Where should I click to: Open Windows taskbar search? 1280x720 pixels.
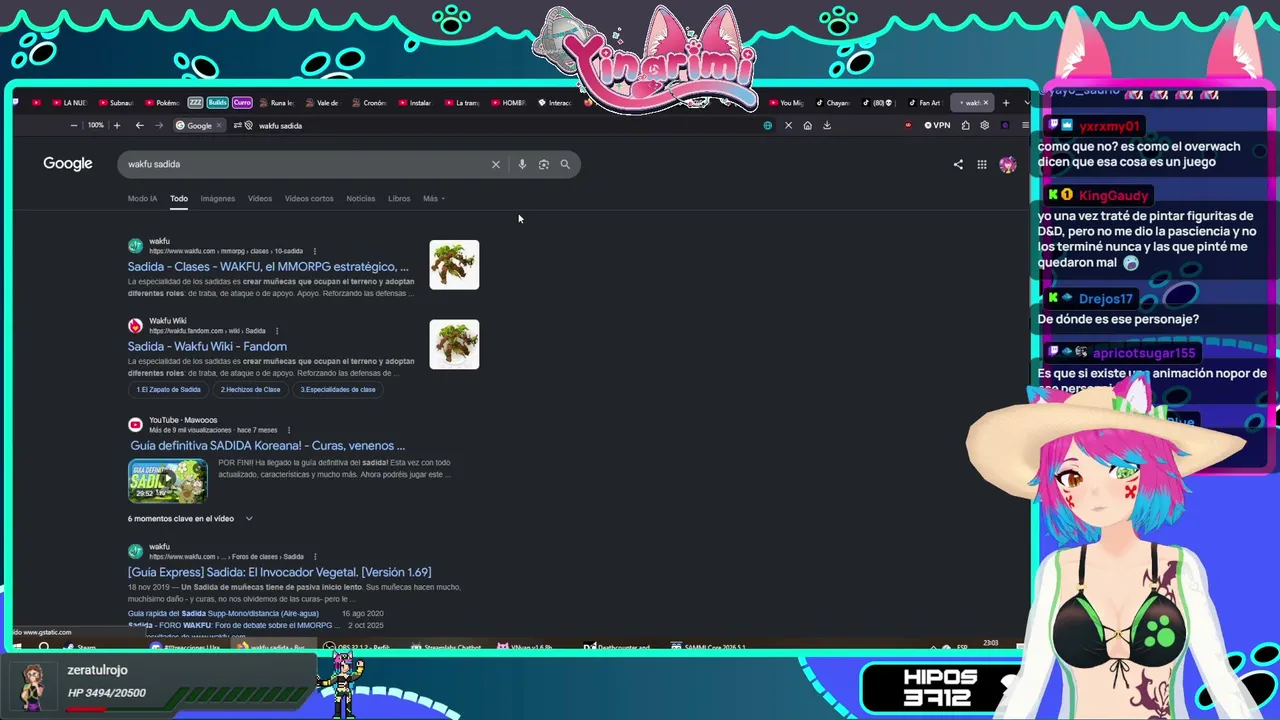pos(44,647)
